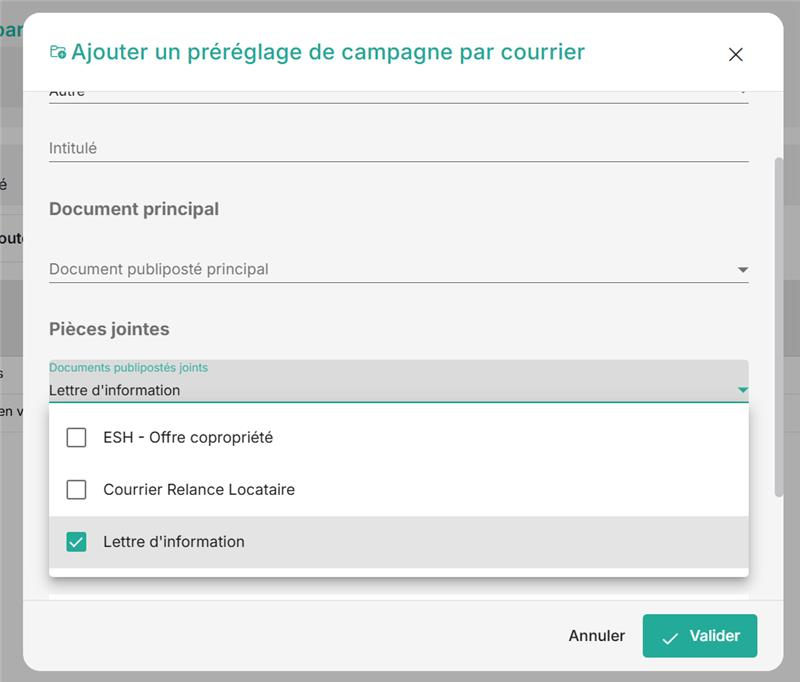
Task: Tick the ESH - Offre copropriété checkbox
Action: [76, 437]
